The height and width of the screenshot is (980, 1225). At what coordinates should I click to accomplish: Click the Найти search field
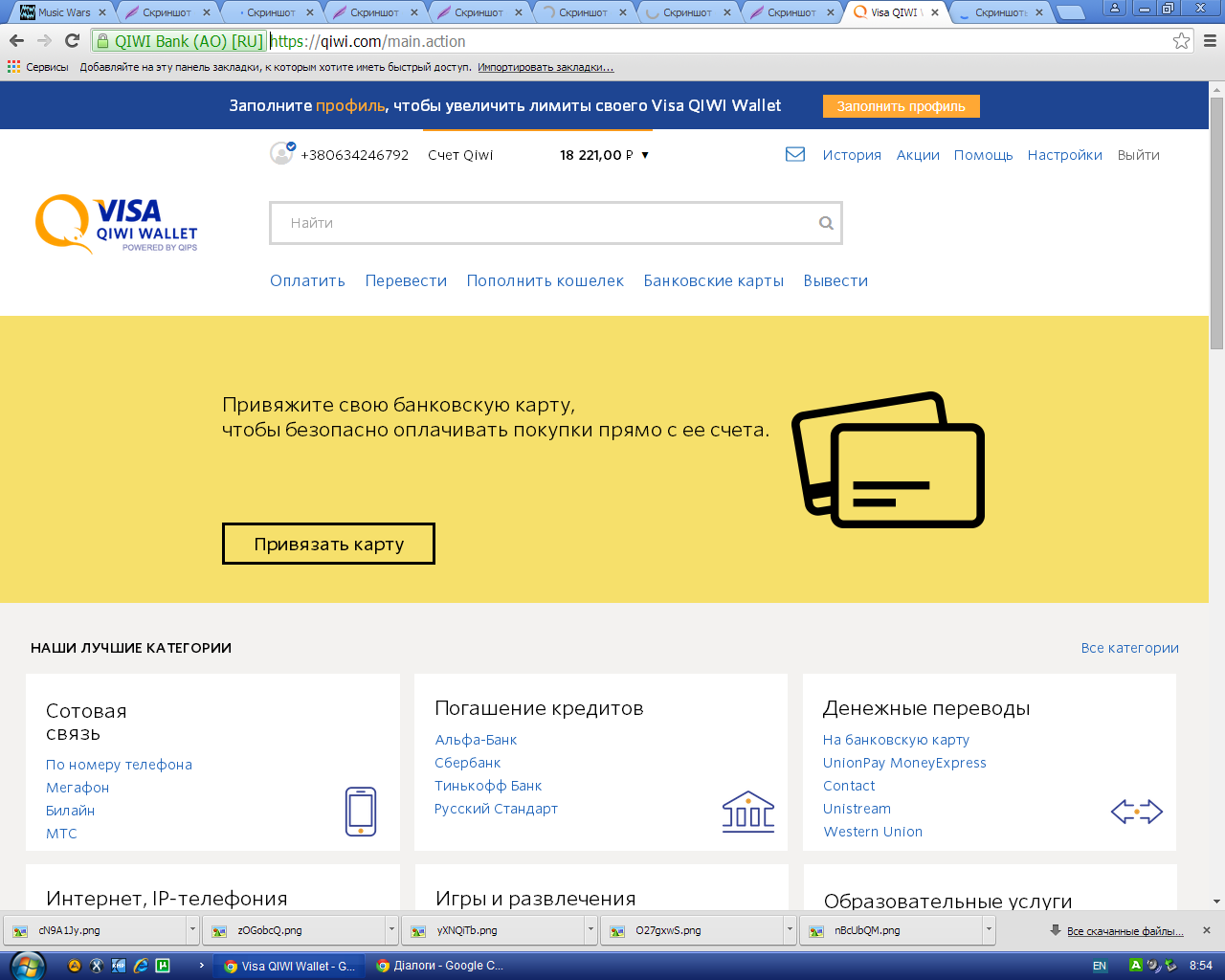click(556, 223)
